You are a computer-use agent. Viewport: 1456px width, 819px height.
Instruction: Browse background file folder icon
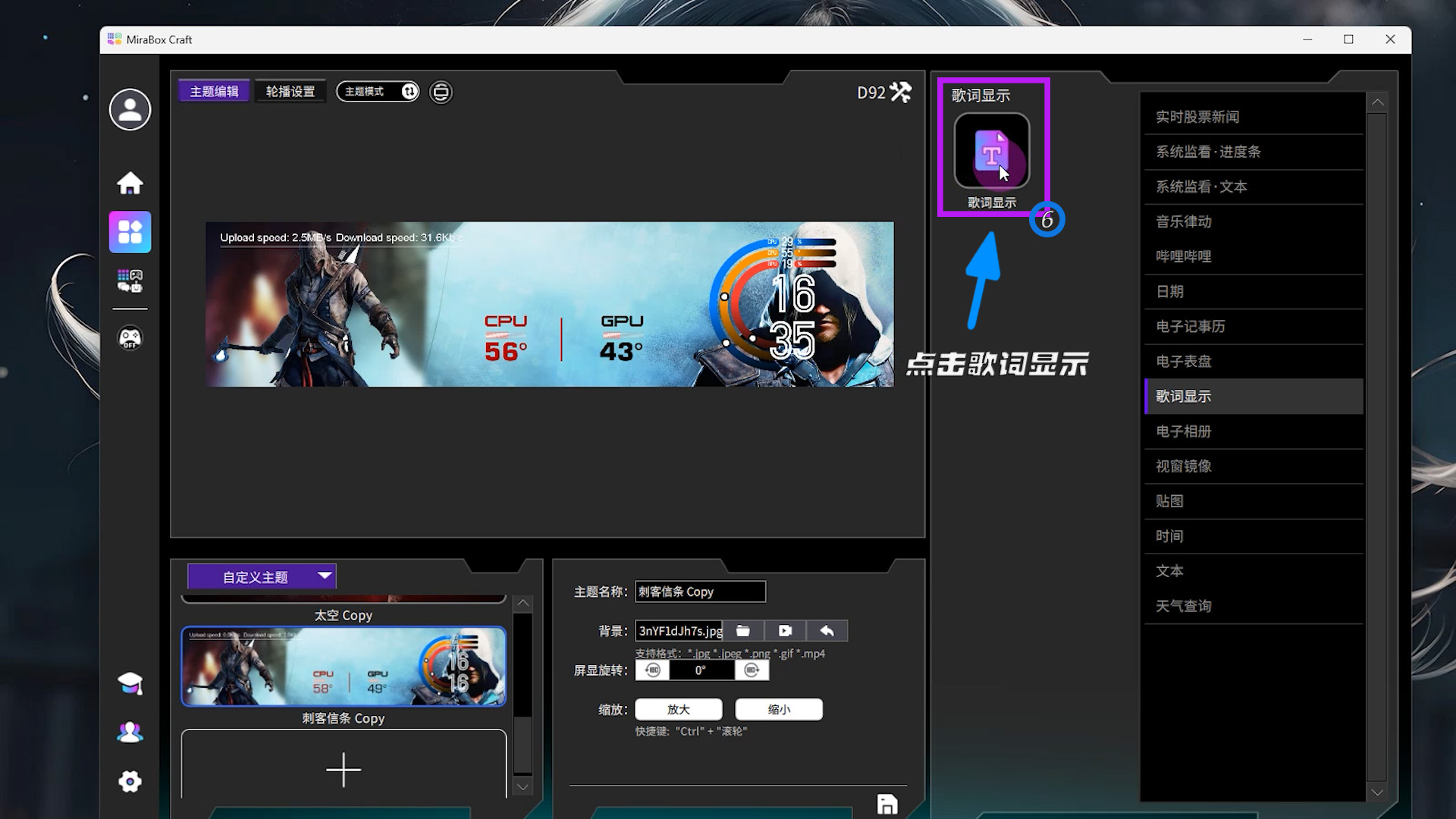click(x=743, y=631)
